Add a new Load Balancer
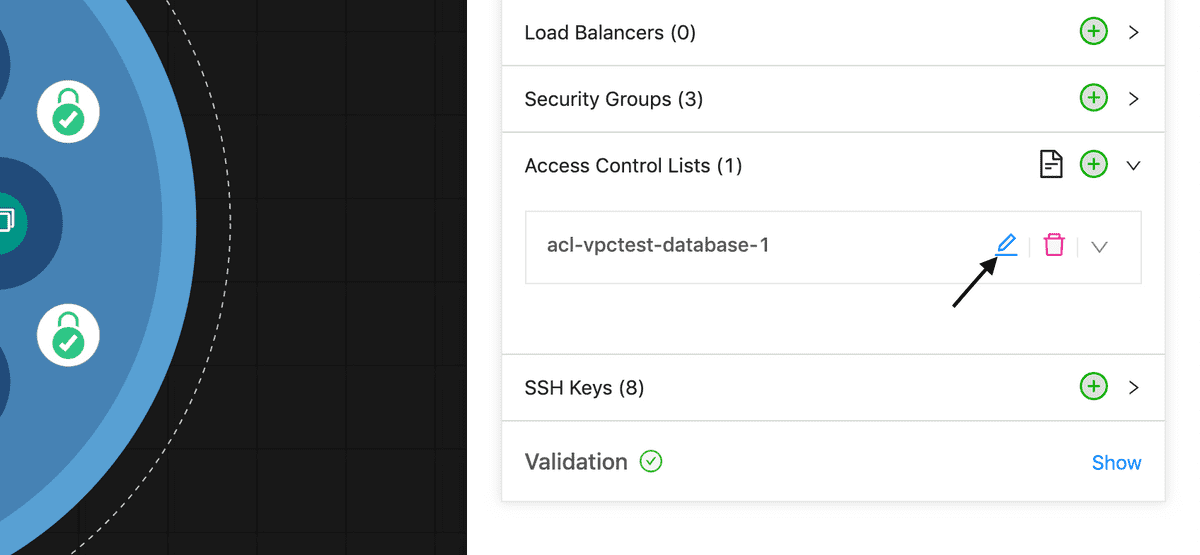 [x=1094, y=32]
